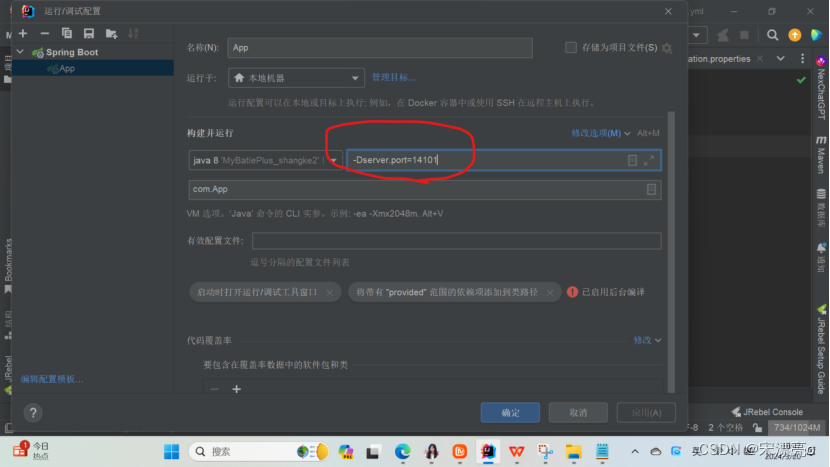Close the application.properties editor tab
830x467 pixels.
click(x=760, y=58)
